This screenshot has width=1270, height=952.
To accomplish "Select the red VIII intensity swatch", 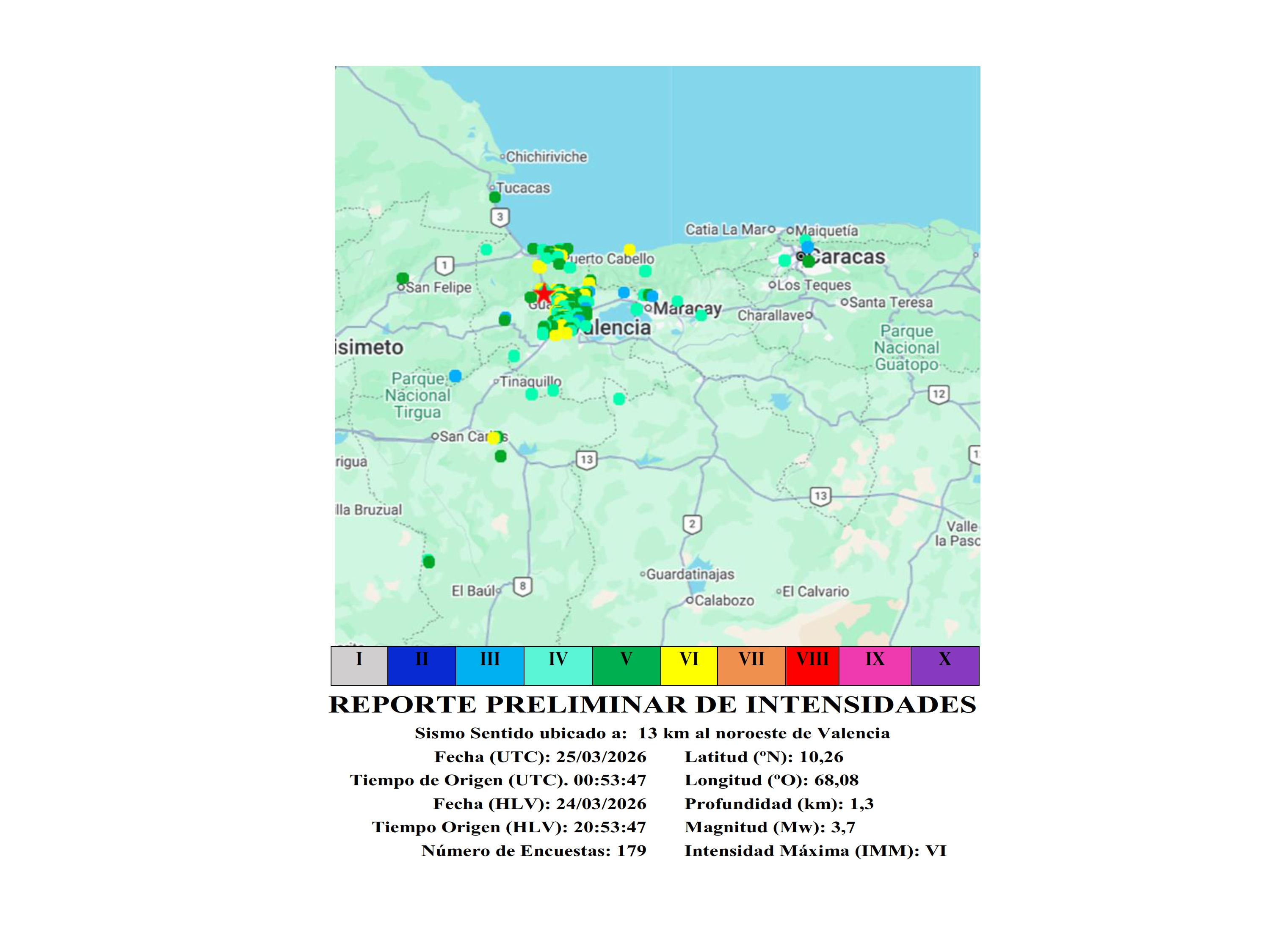I will (812, 666).
